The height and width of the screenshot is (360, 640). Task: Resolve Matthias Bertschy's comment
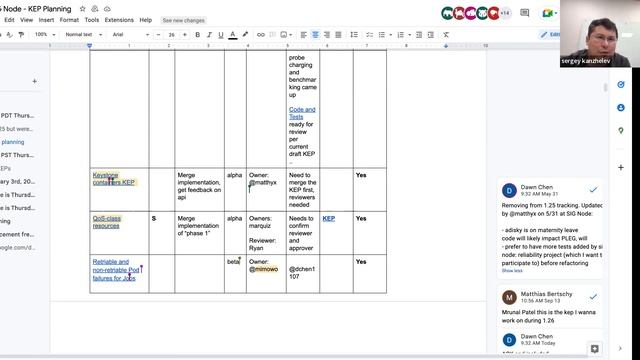593,297
